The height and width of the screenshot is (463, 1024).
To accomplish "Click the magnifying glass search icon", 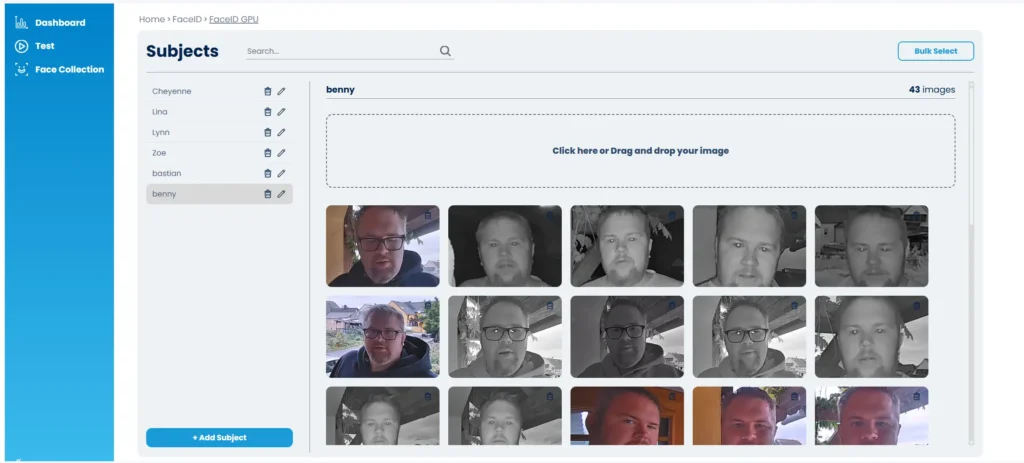I will [x=445, y=51].
